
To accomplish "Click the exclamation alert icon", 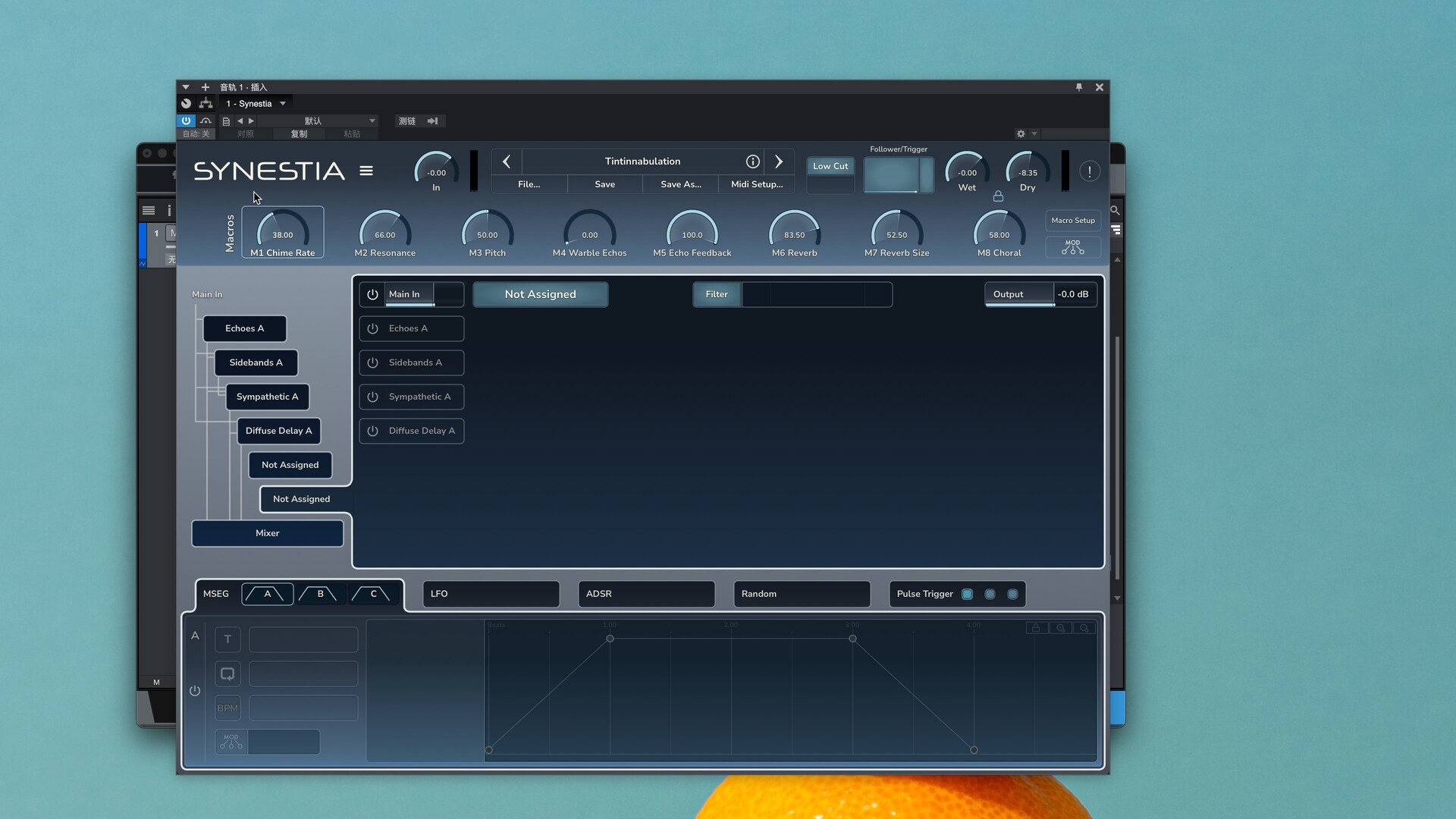I will pos(1090,171).
